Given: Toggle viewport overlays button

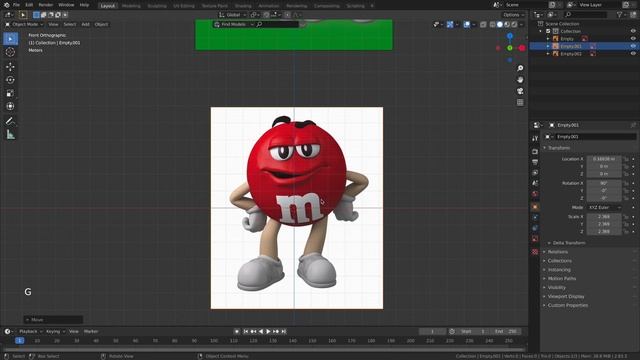Looking at the screenshot, I should 467,24.
